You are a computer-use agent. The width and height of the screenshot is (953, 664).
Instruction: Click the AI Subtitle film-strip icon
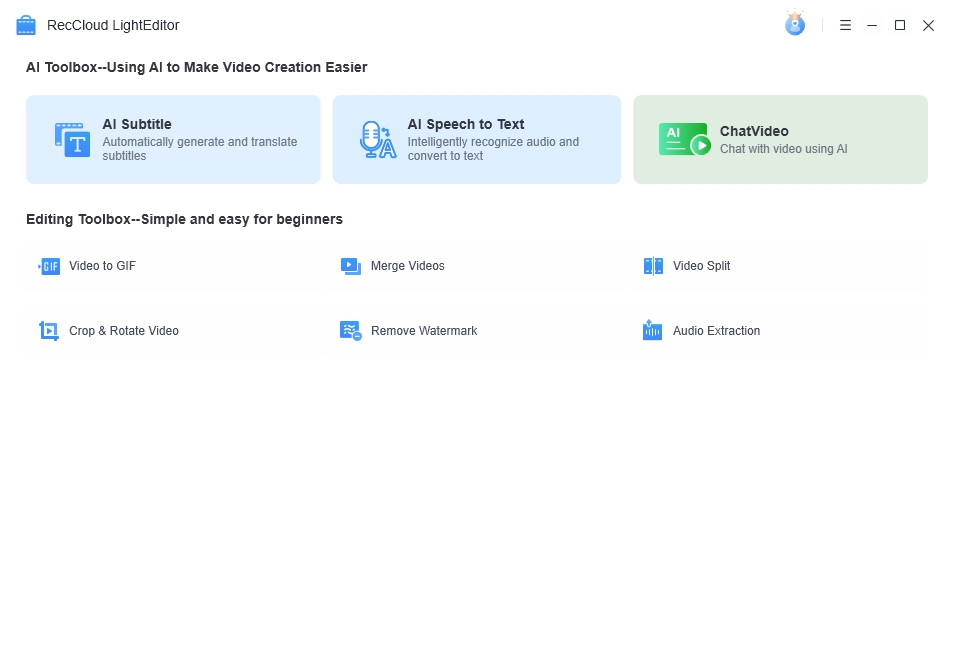[72, 139]
